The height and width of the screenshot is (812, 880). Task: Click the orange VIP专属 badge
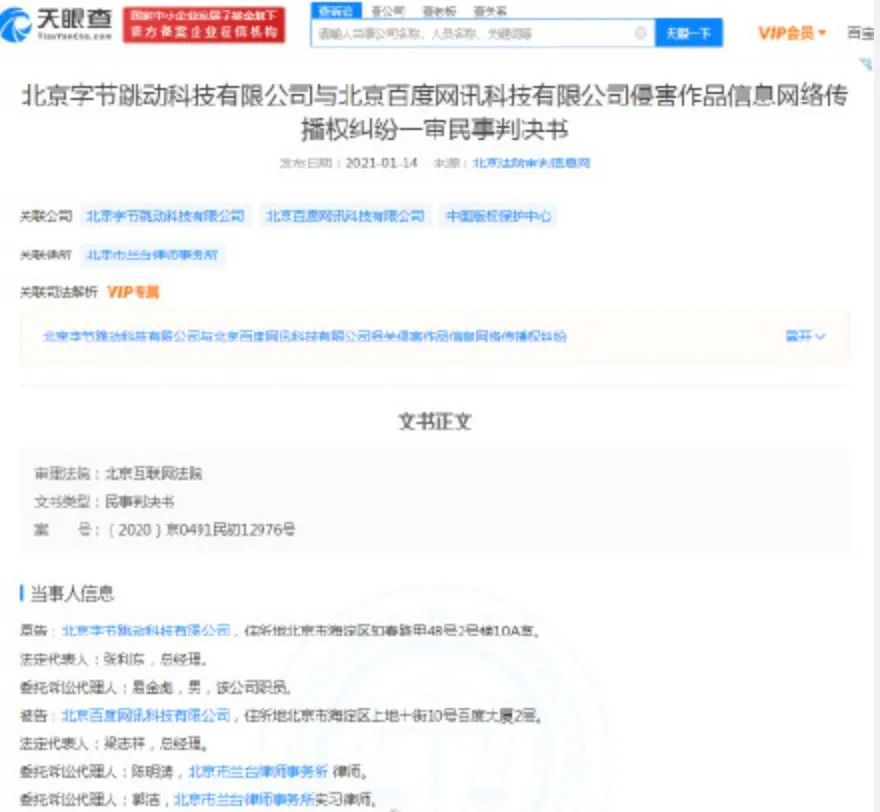[133, 292]
